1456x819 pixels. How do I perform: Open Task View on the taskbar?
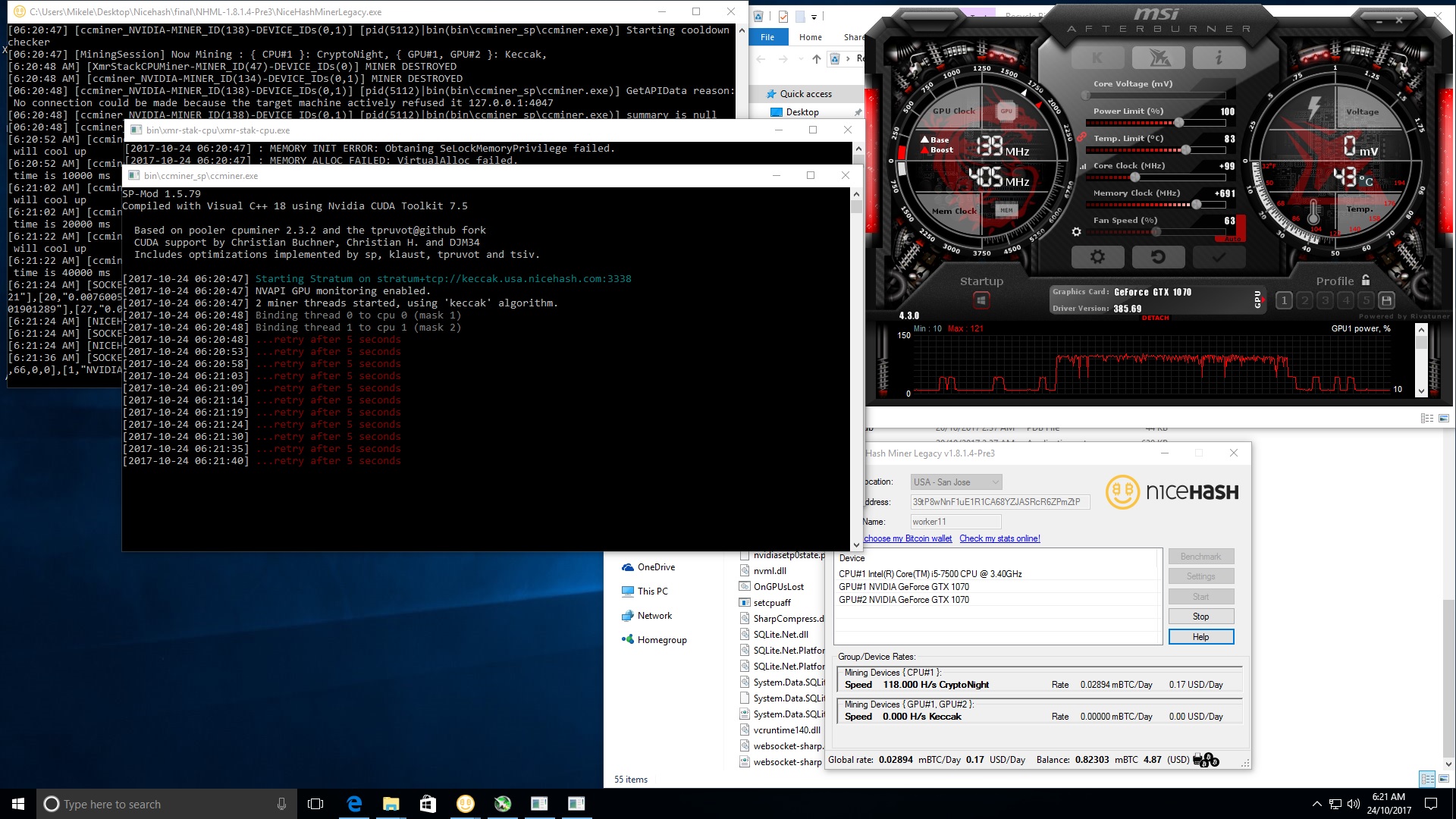tap(315, 804)
